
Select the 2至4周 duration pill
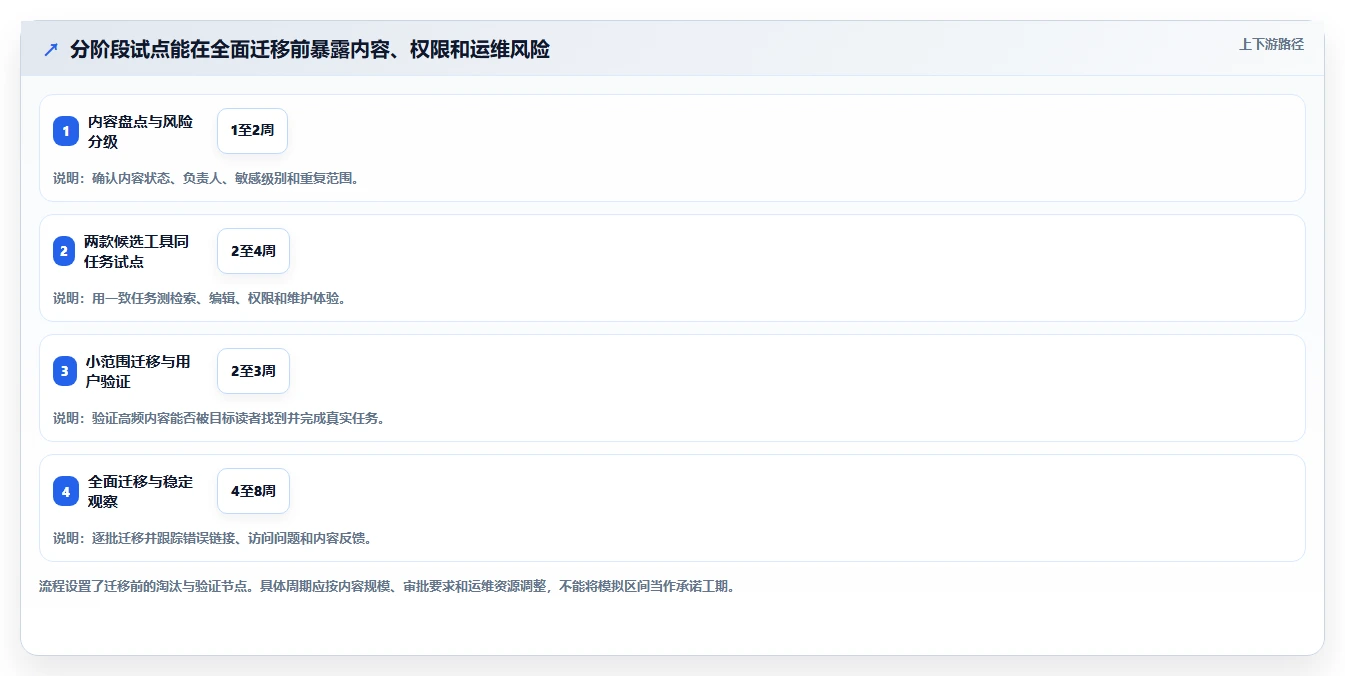(253, 251)
